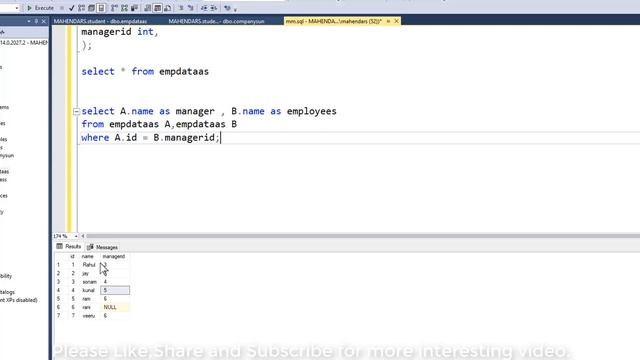
Task: Click the editor horizontal scrollbar track
Action: pos(363,236)
